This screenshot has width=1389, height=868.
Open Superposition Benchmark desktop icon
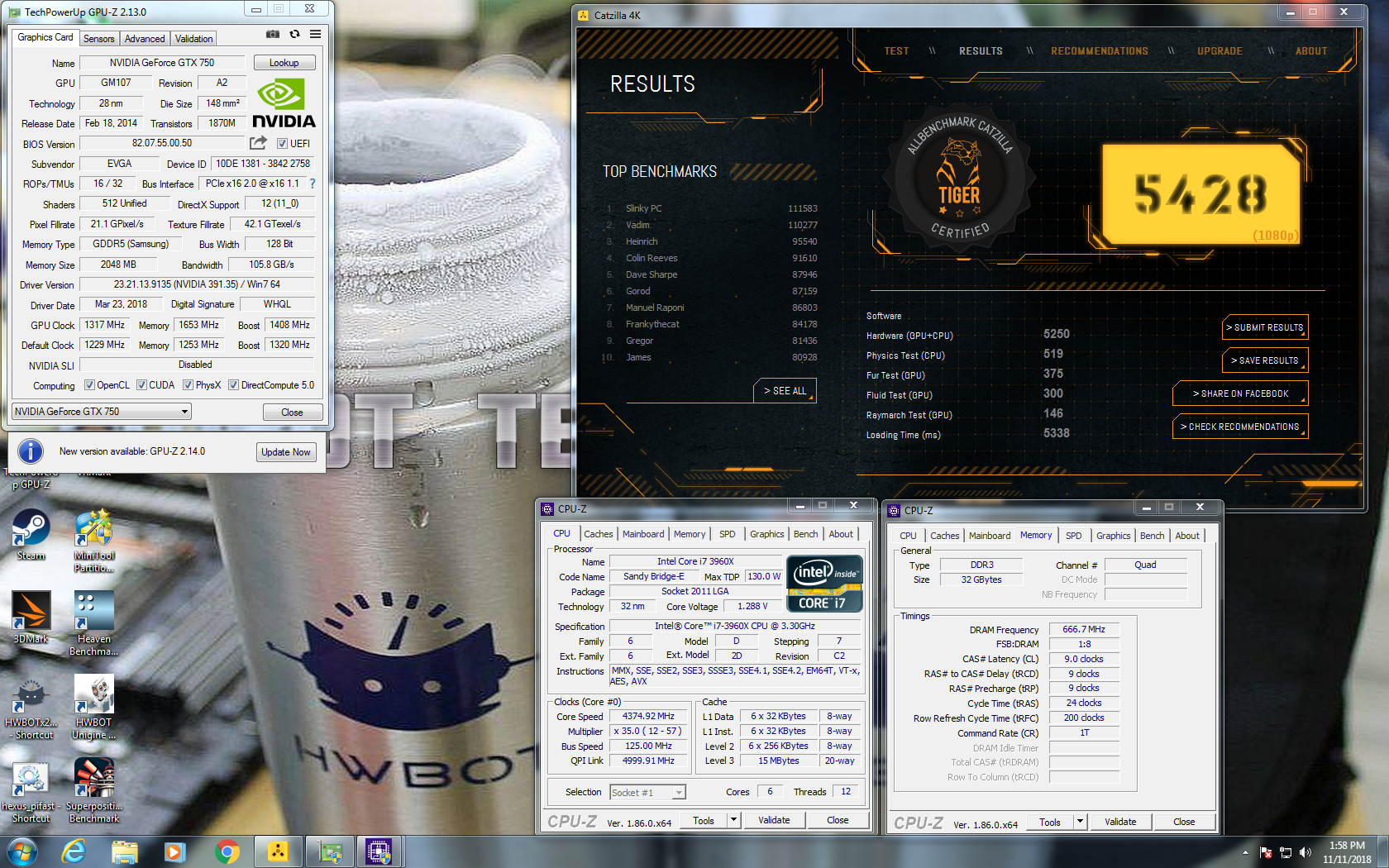click(x=94, y=792)
